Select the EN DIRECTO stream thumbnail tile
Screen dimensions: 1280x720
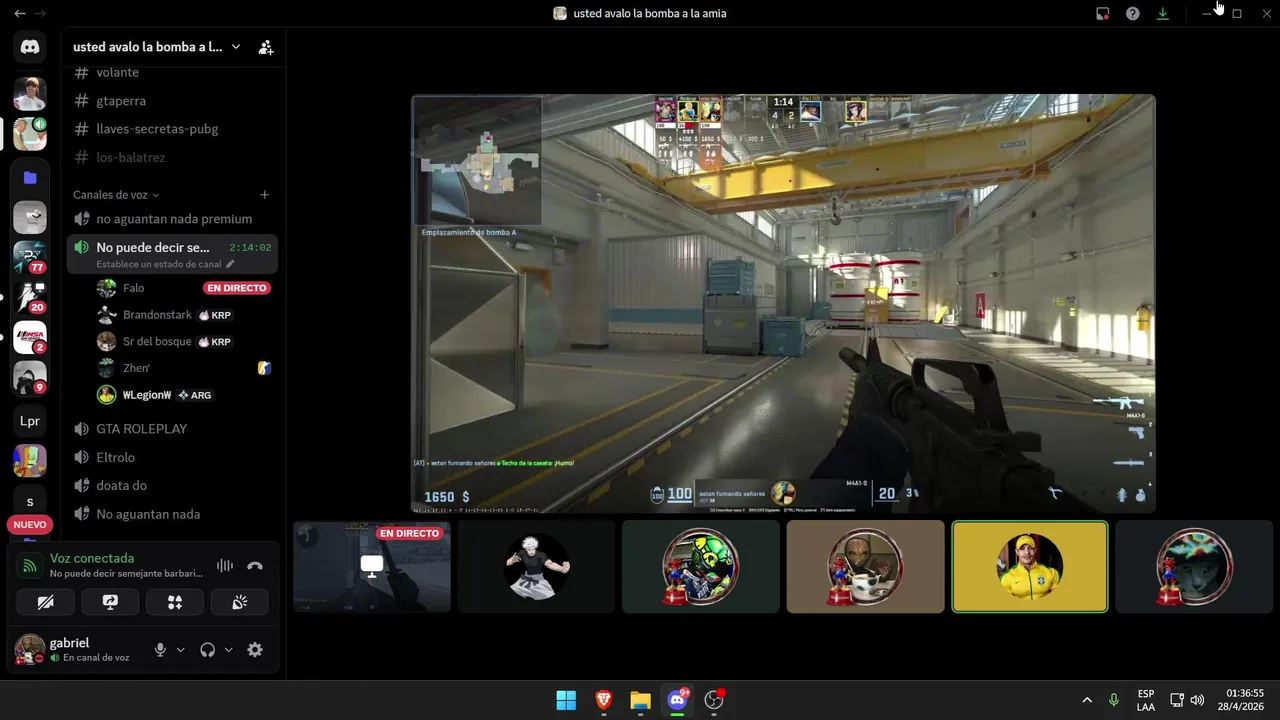pyautogui.click(x=372, y=567)
